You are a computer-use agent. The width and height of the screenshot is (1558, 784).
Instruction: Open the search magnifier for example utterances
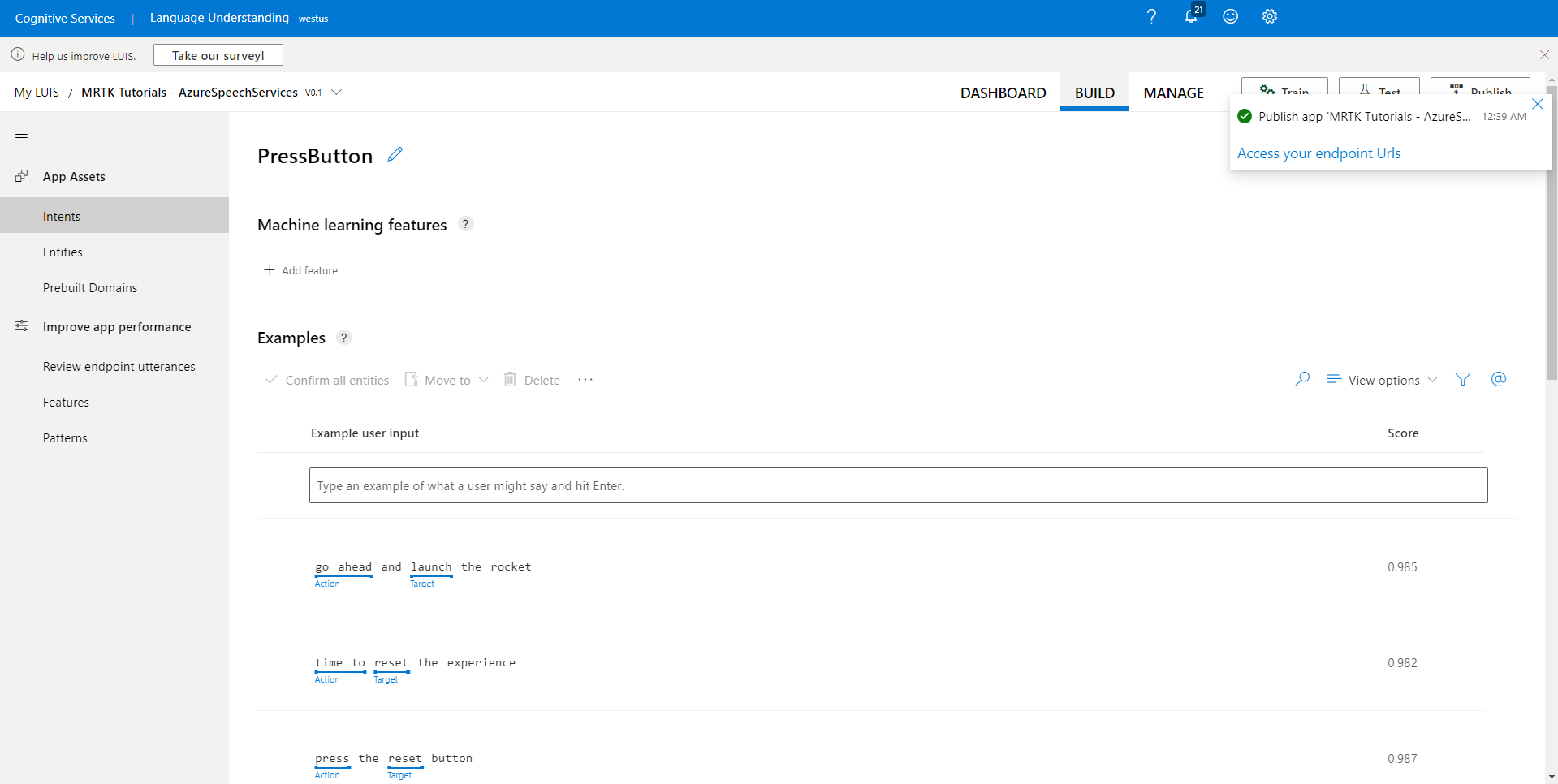1302,379
